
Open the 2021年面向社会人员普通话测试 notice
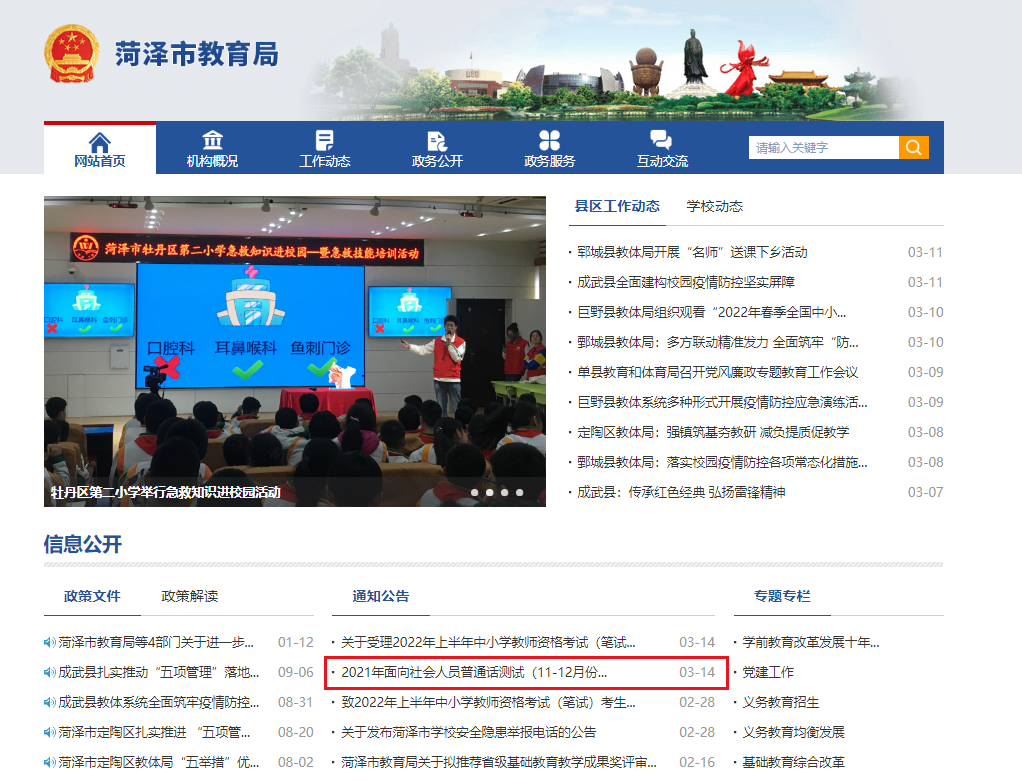point(474,672)
